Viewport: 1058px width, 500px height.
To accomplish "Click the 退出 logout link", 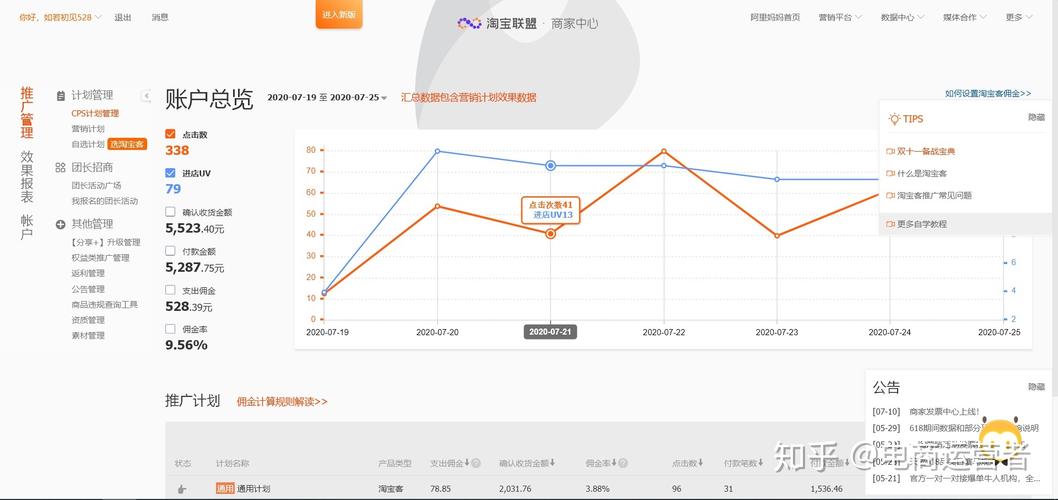I will click(x=123, y=18).
